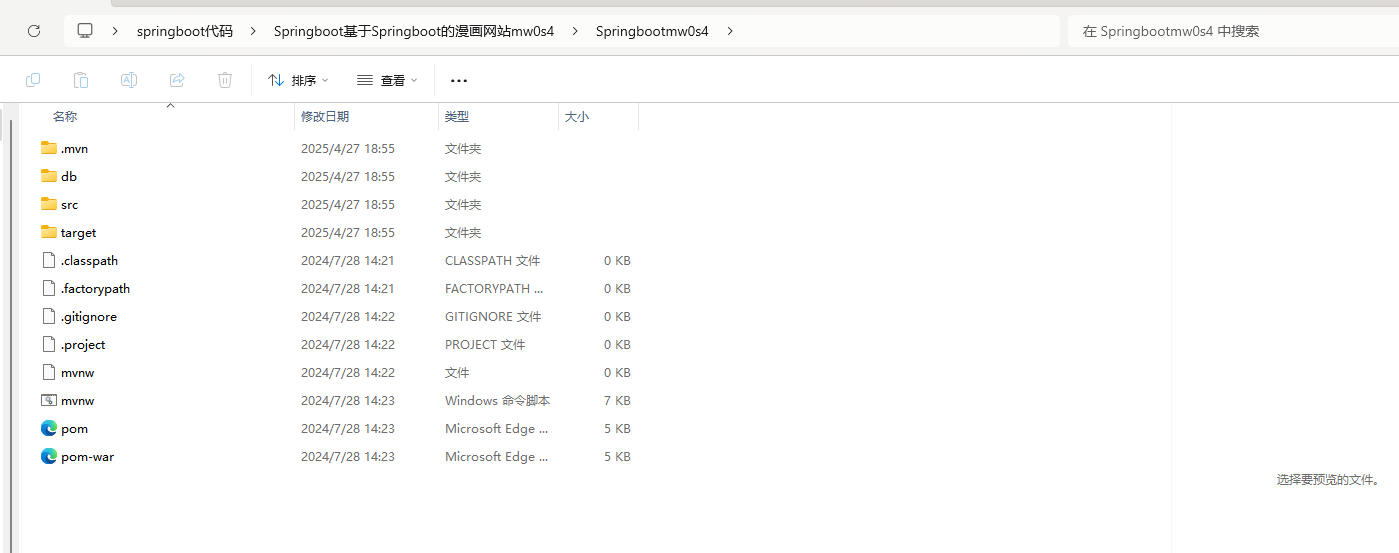Click the Rename toolbar icon
This screenshot has height=553, width=1399.
click(x=129, y=80)
